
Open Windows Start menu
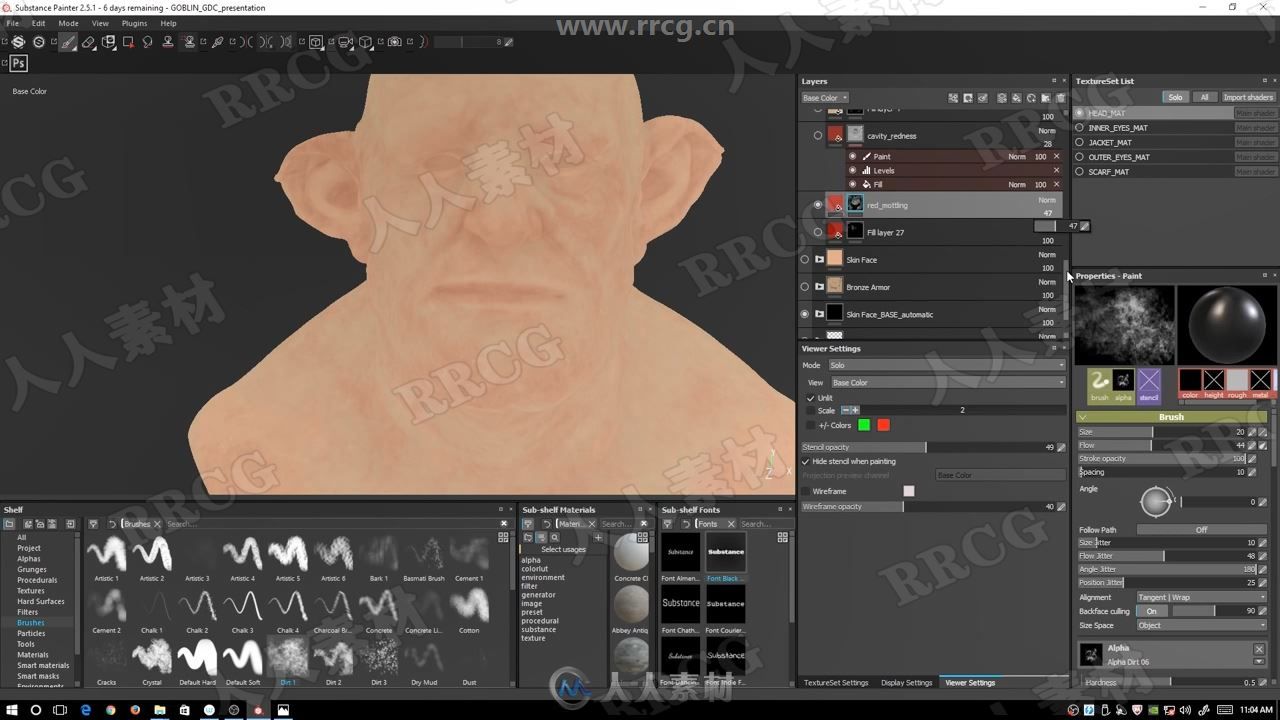tap(10, 710)
